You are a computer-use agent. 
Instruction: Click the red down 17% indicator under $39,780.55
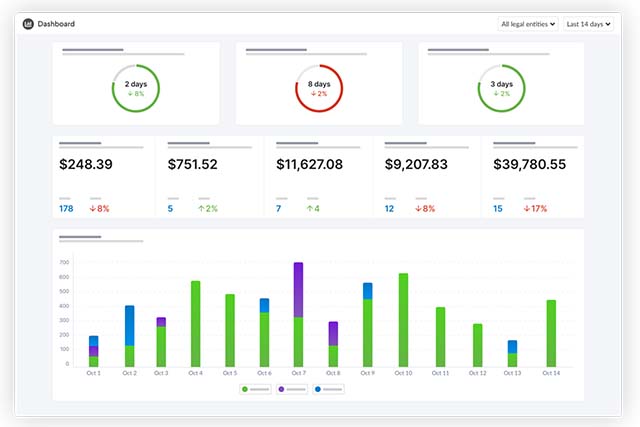coord(535,208)
